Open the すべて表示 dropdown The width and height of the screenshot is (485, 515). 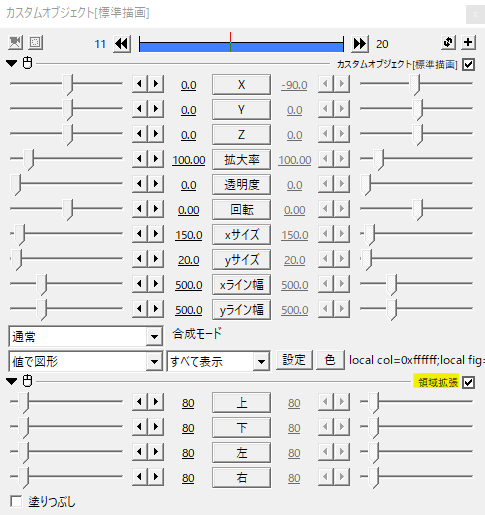click(x=218, y=361)
